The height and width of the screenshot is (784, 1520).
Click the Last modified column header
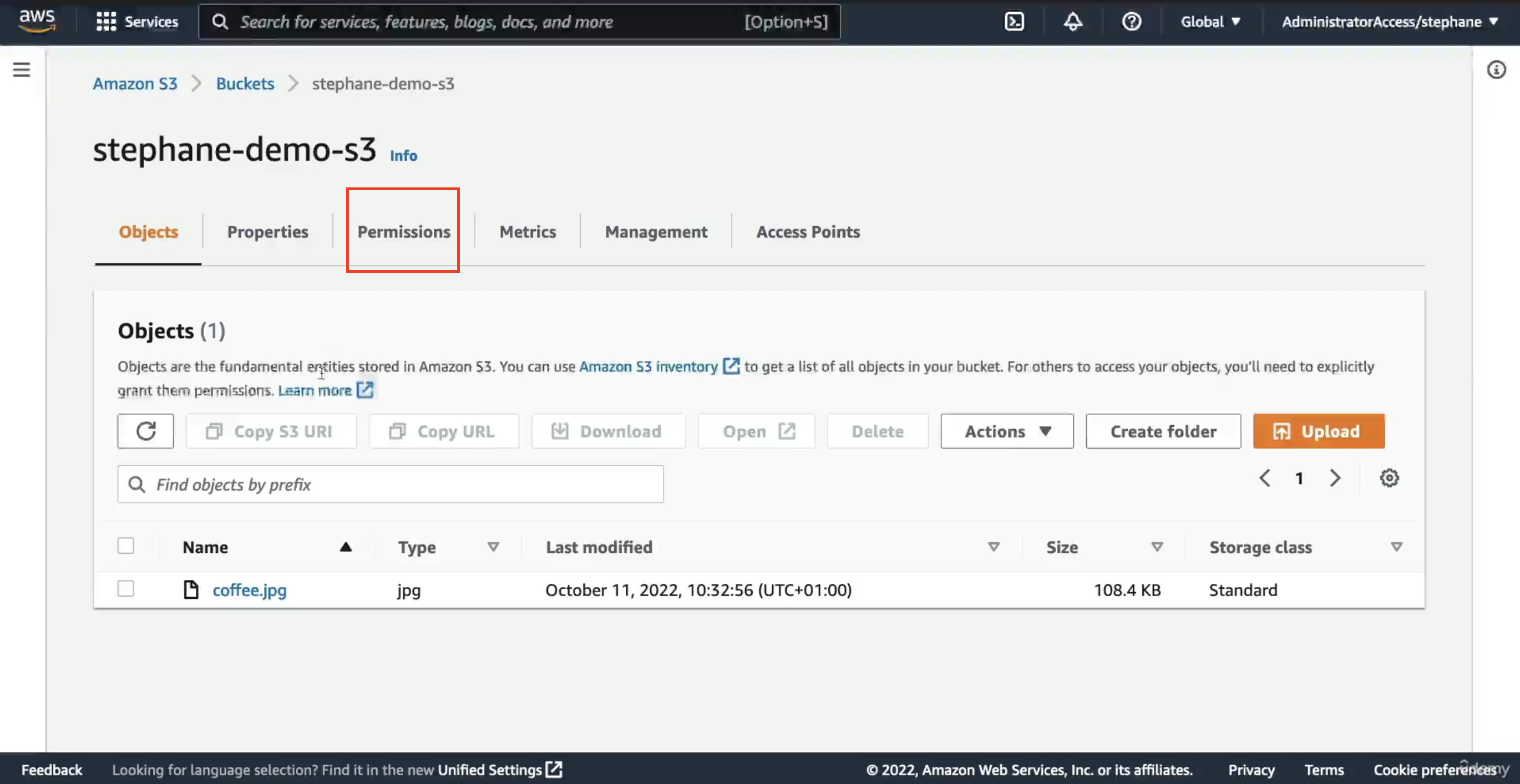(599, 547)
